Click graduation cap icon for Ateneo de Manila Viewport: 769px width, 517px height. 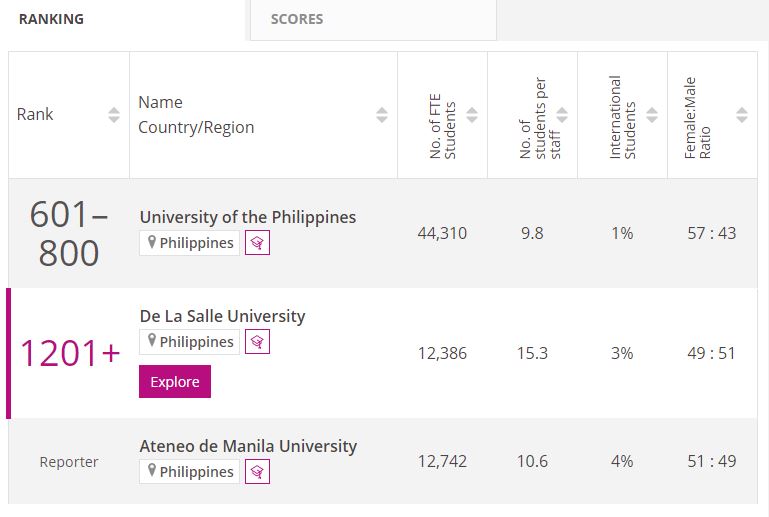coord(257,472)
